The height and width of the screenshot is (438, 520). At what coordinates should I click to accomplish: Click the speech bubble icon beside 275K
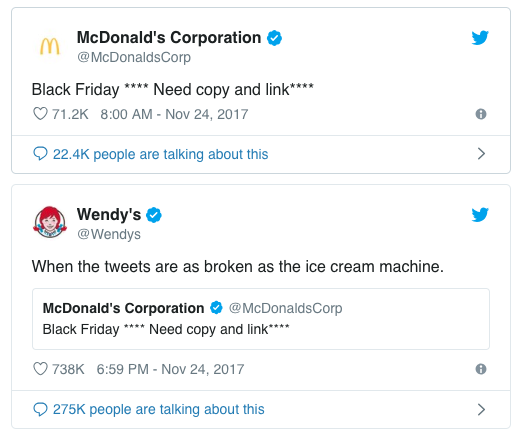point(40,409)
